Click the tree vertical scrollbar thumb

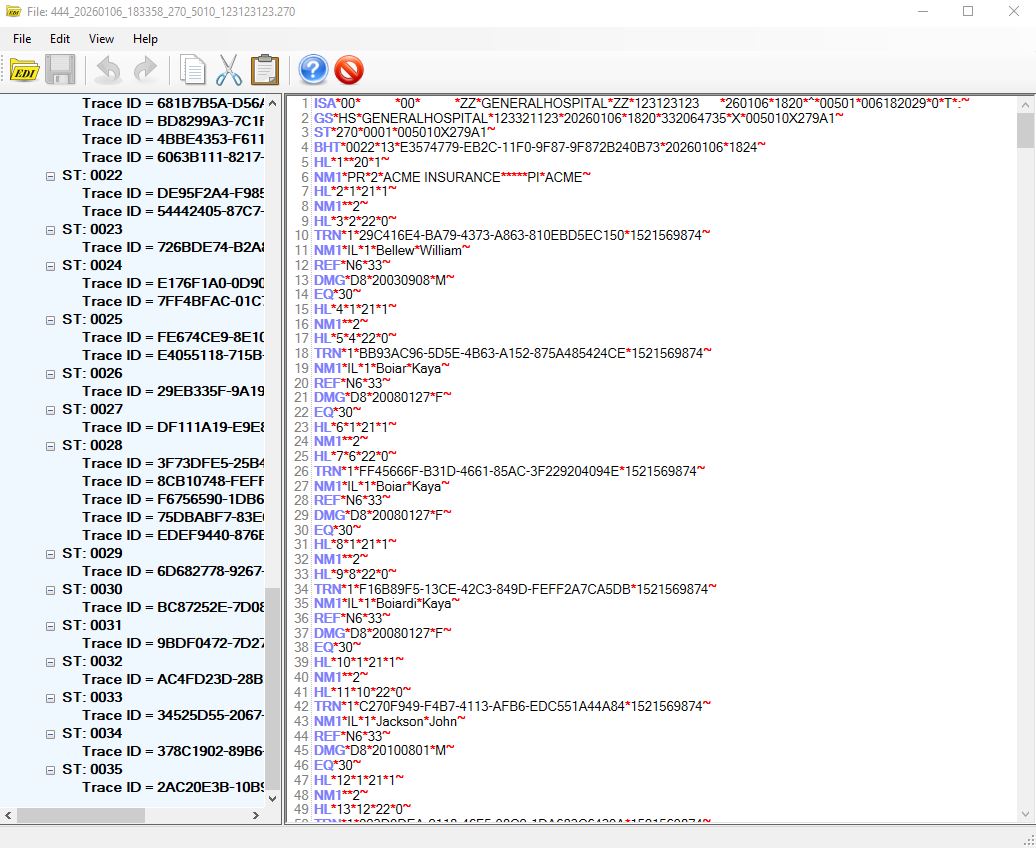pos(272,687)
